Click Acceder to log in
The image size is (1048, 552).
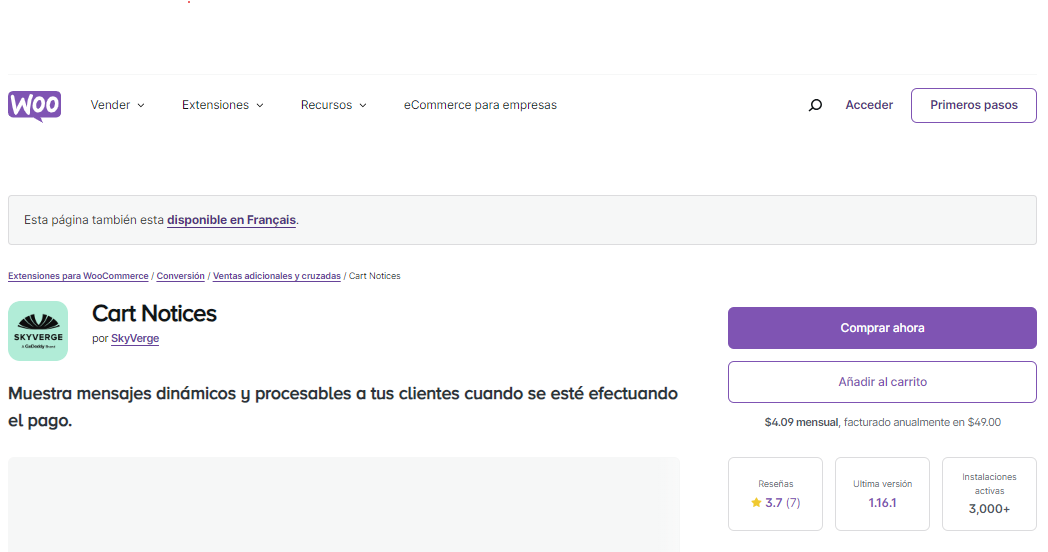(869, 105)
